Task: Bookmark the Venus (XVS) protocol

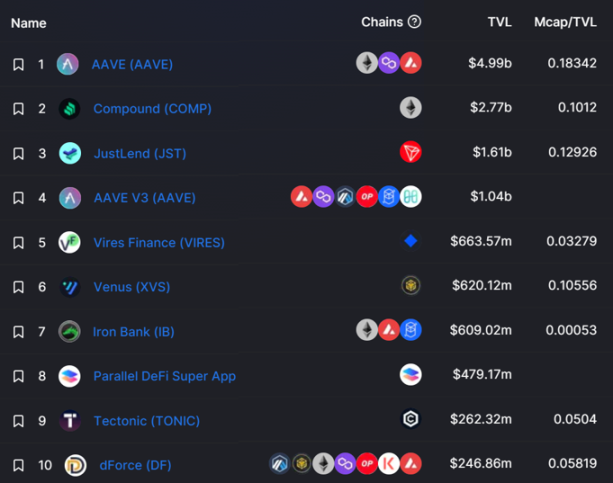Action: click(18, 287)
